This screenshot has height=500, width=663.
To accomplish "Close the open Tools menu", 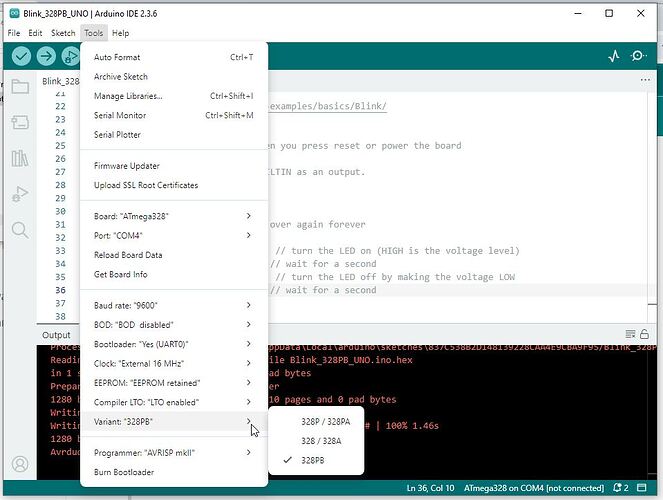I will [93, 33].
